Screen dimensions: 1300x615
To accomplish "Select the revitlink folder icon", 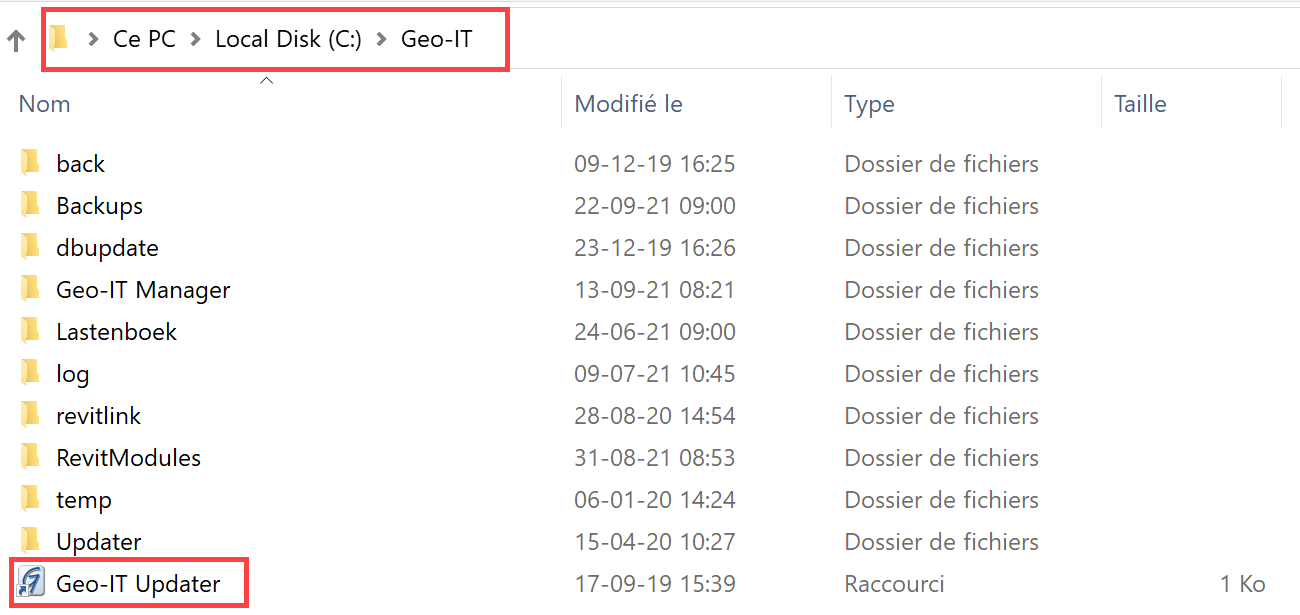I will pyautogui.click(x=31, y=414).
